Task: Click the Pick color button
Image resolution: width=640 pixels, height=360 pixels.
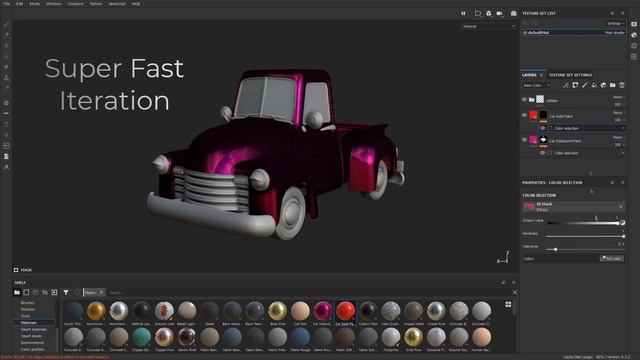Action: click(x=611, y=259)
